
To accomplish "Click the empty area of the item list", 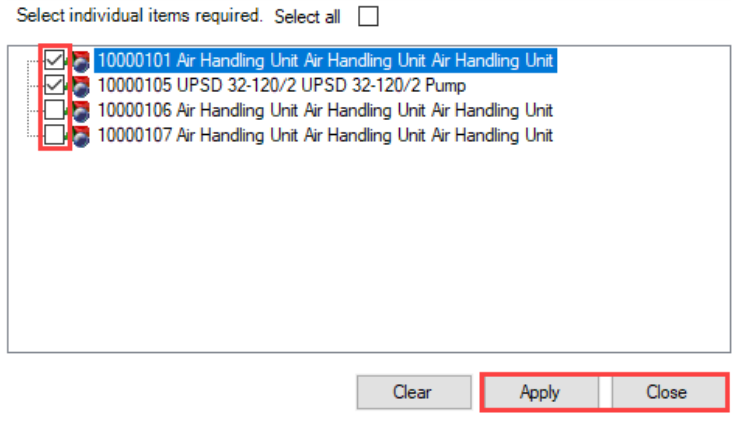I will [x=370, y=250].
